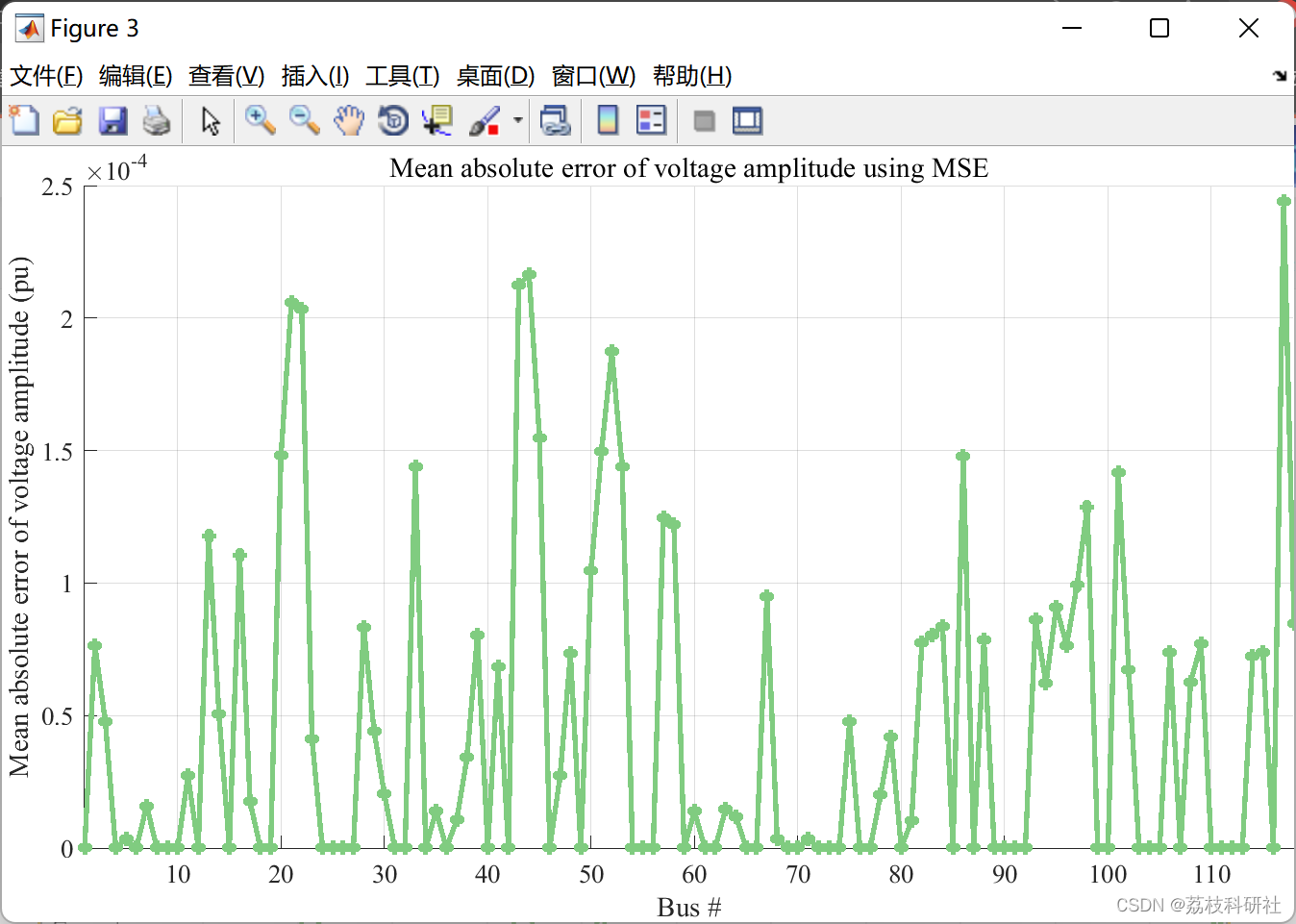1296x924 pixels.
Task: Insert a colorbar into the plot
Action: (608, 120)
